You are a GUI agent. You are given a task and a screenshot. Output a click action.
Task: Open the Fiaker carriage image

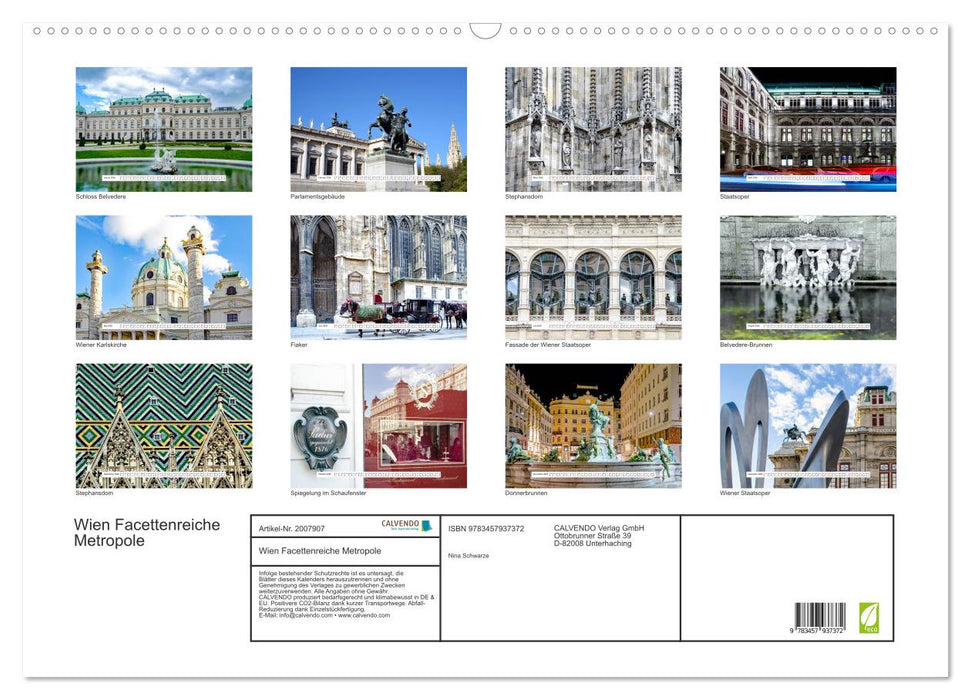[378, 276]
